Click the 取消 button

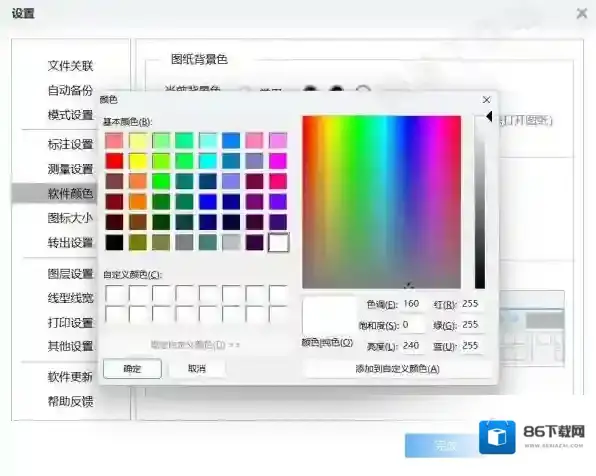pos(197,368)
